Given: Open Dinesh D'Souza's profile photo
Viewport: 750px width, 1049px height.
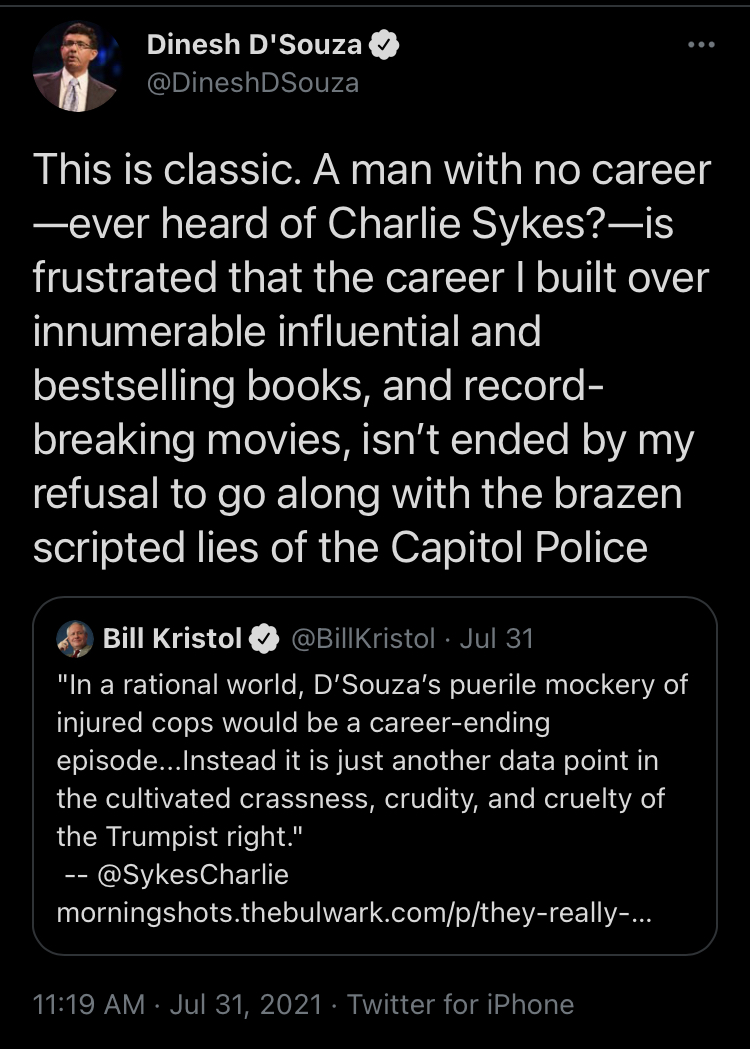Looking at the screenshot, I should pyautogui.click(x=76, y=66).
